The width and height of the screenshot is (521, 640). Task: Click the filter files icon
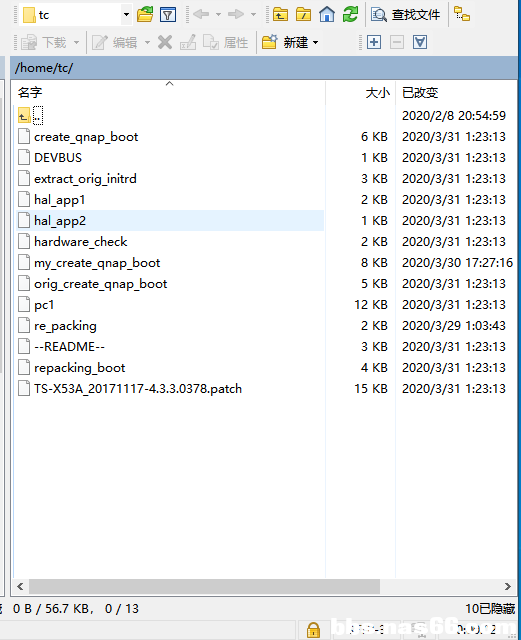coord(168,15)
